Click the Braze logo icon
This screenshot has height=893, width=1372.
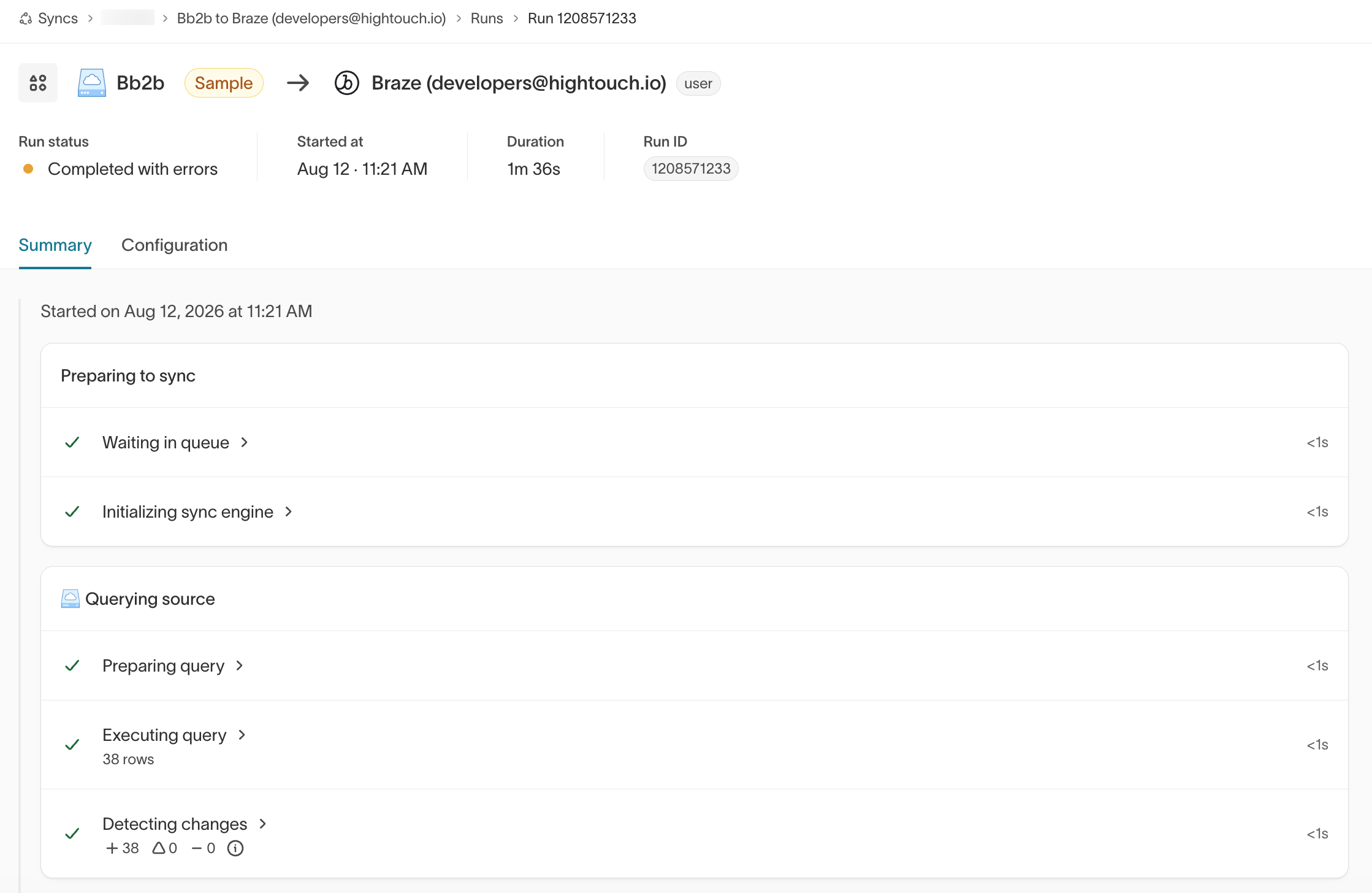click(x=346, y=83)
